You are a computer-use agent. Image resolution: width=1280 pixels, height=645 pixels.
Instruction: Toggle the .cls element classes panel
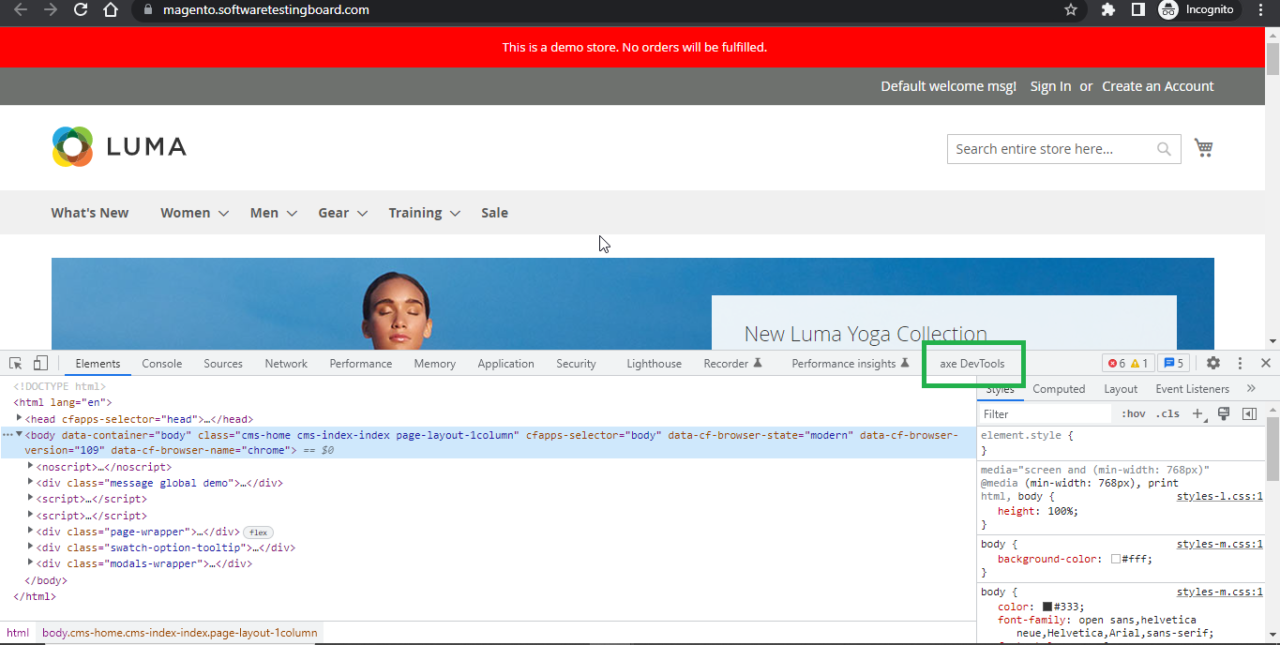(1167, 414)
